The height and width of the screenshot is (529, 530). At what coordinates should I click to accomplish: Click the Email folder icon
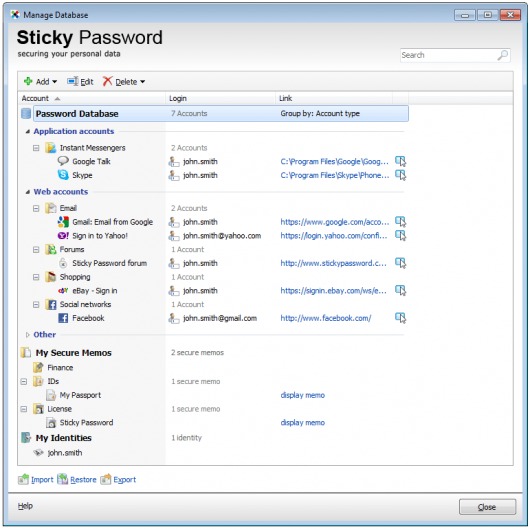[x=51, y=208]
